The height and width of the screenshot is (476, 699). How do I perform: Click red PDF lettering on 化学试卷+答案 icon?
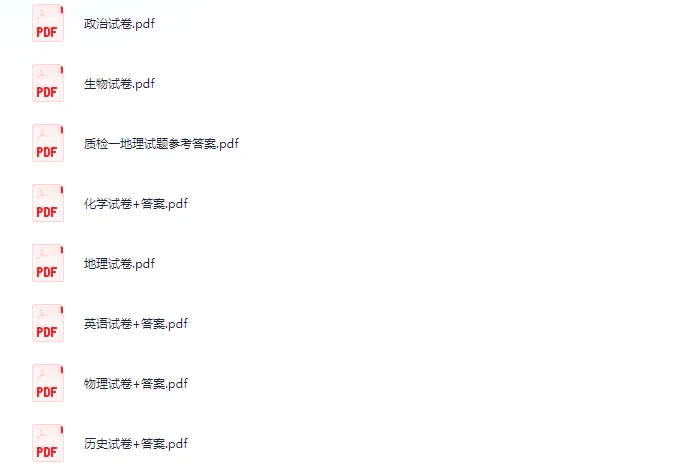(x=47, y=212)
